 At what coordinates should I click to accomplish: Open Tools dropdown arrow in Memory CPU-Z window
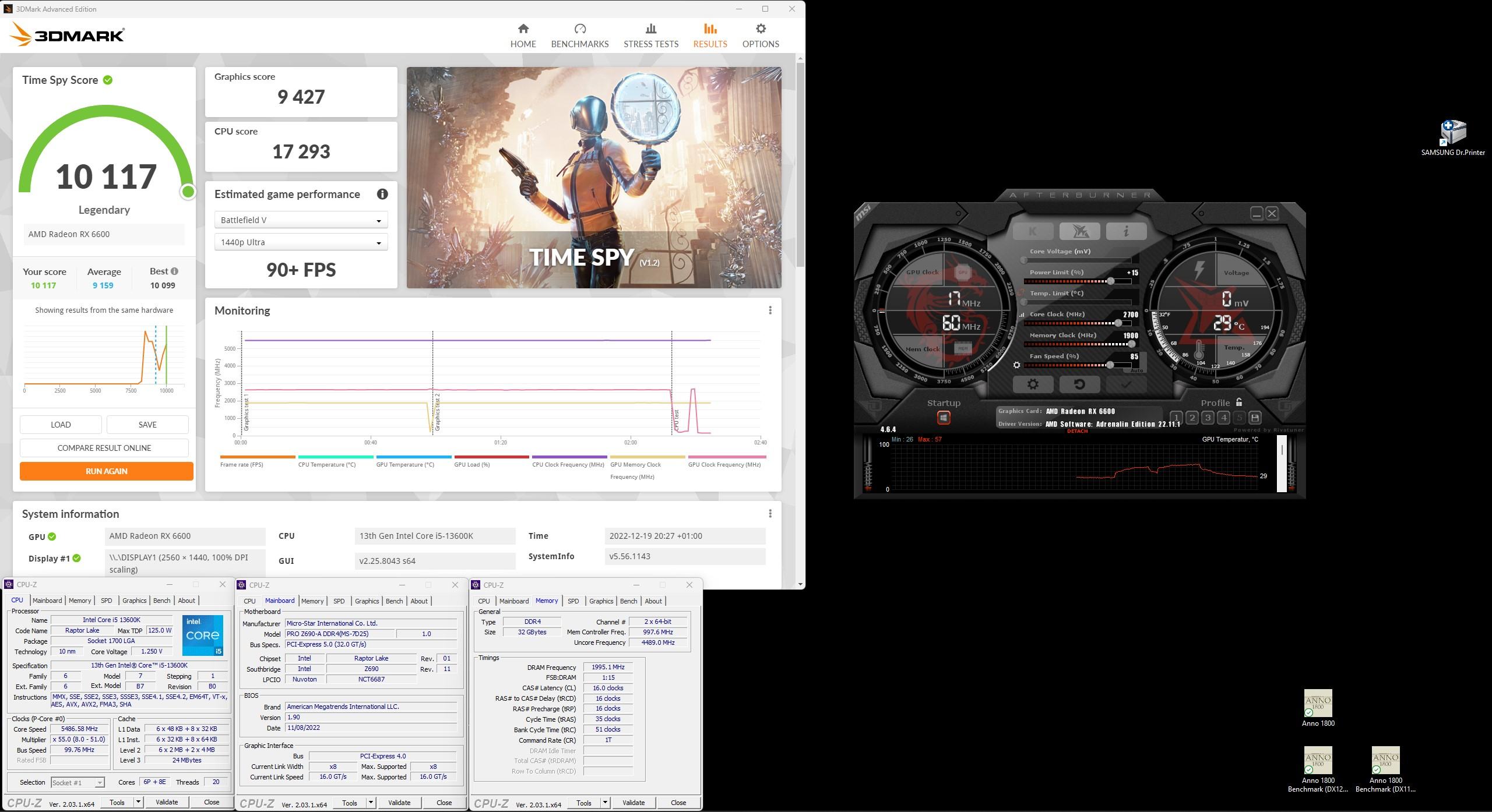605,803
